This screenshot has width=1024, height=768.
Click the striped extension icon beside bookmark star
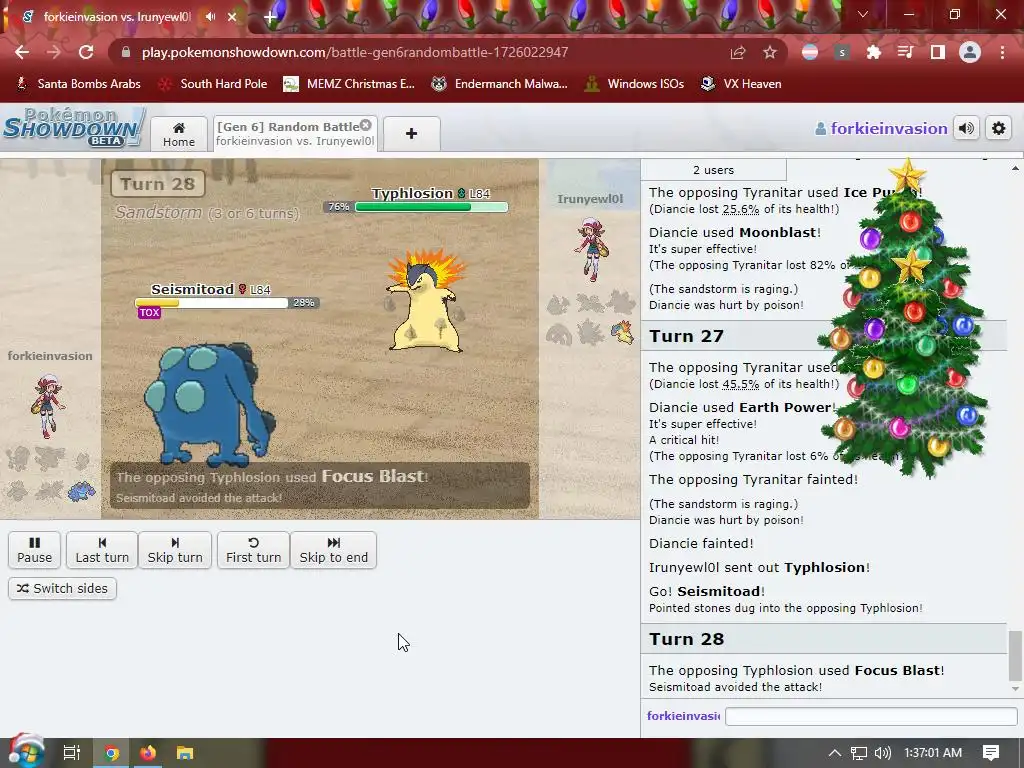(810, 52)
